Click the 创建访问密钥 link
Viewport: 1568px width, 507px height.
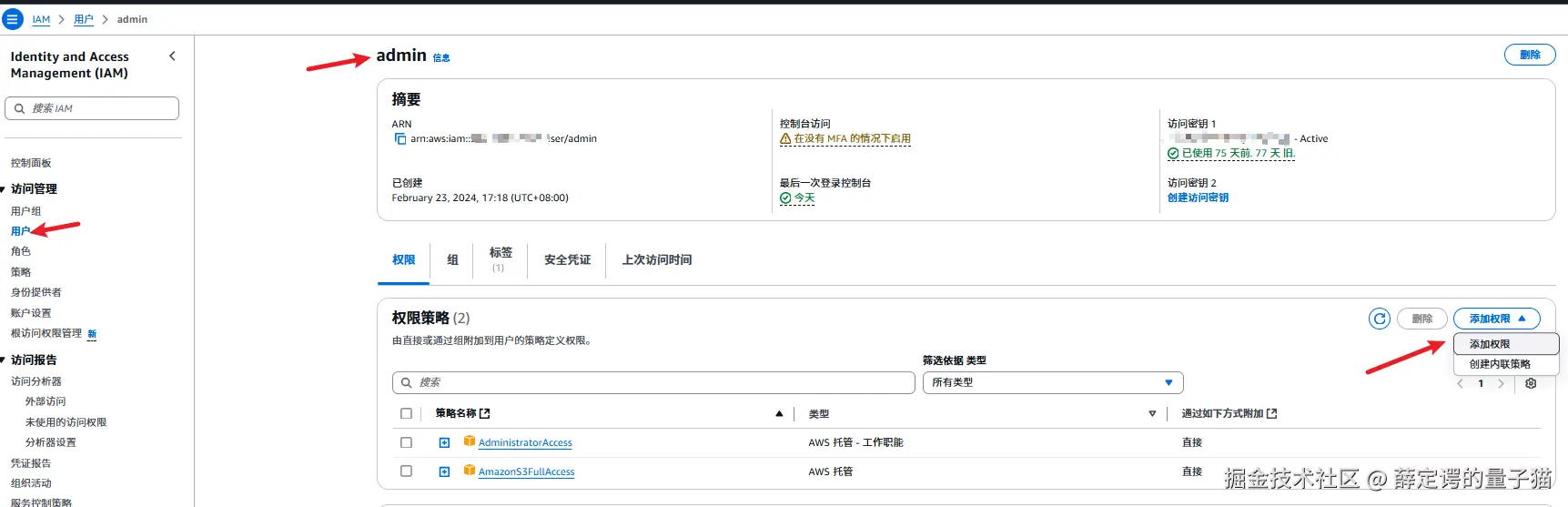1198,198
